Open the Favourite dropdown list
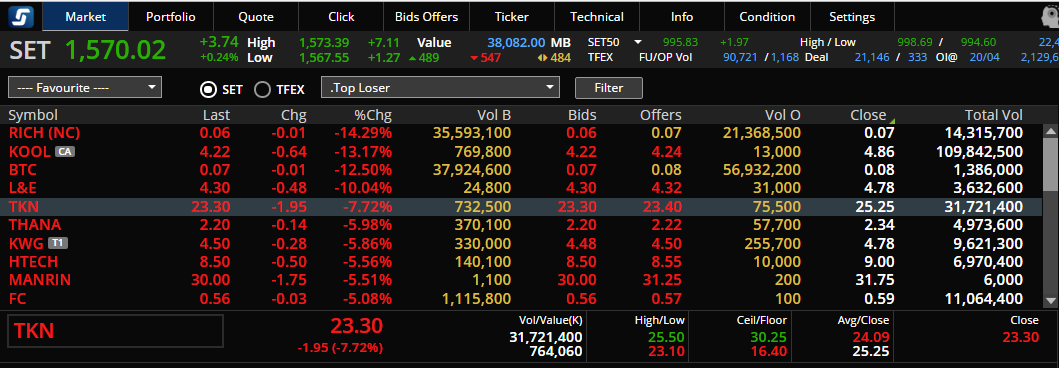The image size is (1059, 368). (x=85, y=88)
